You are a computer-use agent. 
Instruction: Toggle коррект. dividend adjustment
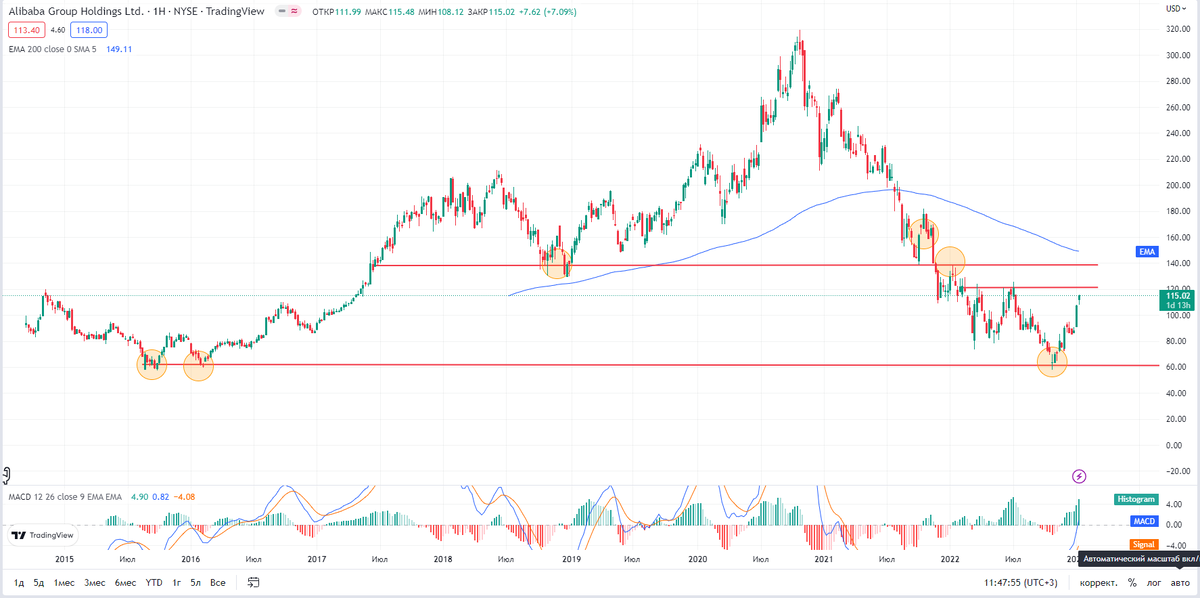tap(1099, 582)
